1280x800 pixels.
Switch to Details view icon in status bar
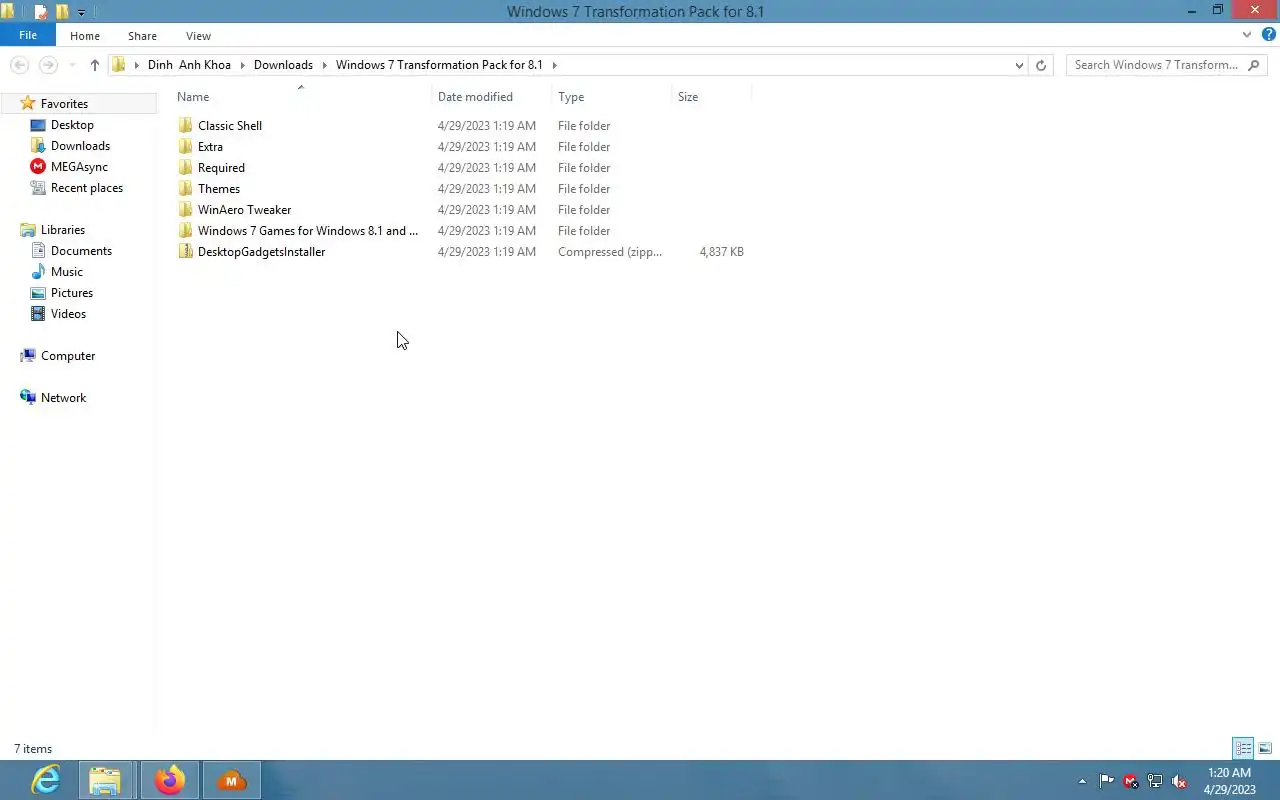point(1243,748)
